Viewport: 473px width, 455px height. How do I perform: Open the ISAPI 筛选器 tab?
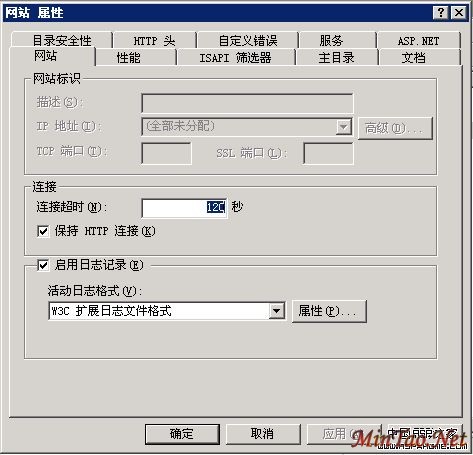[x=236, y=57]
